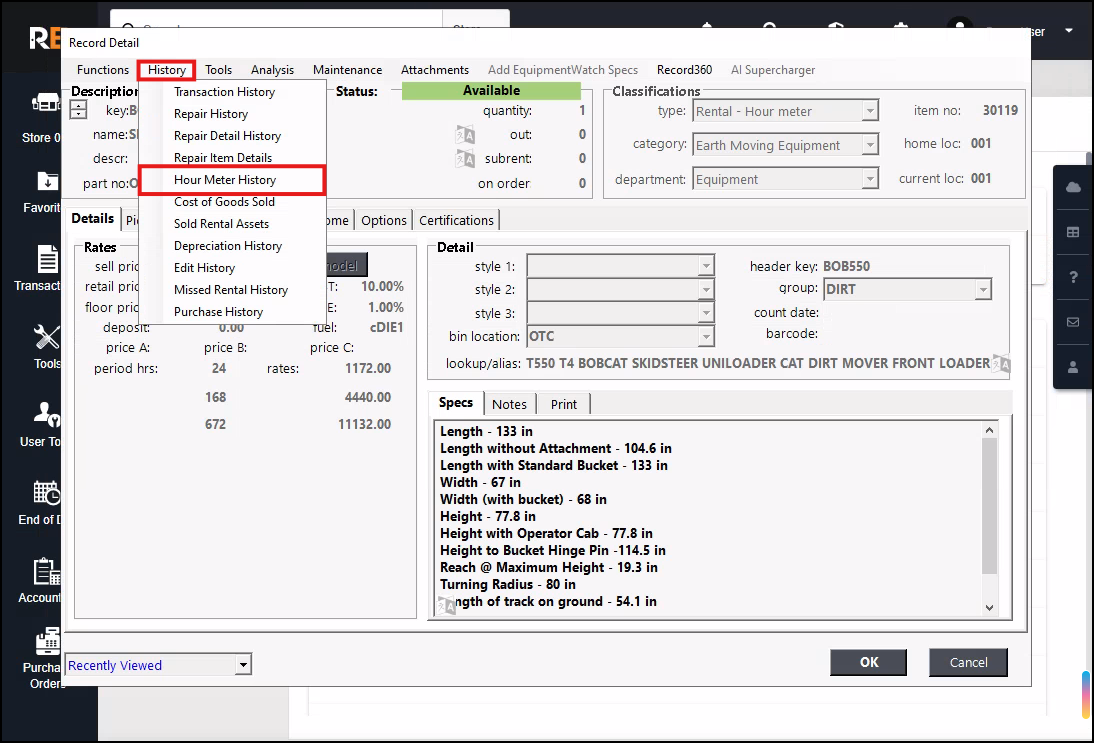Open the help question mark icon
The width and height of the screenshot is (1094, 743).
tap(1073, 277)
